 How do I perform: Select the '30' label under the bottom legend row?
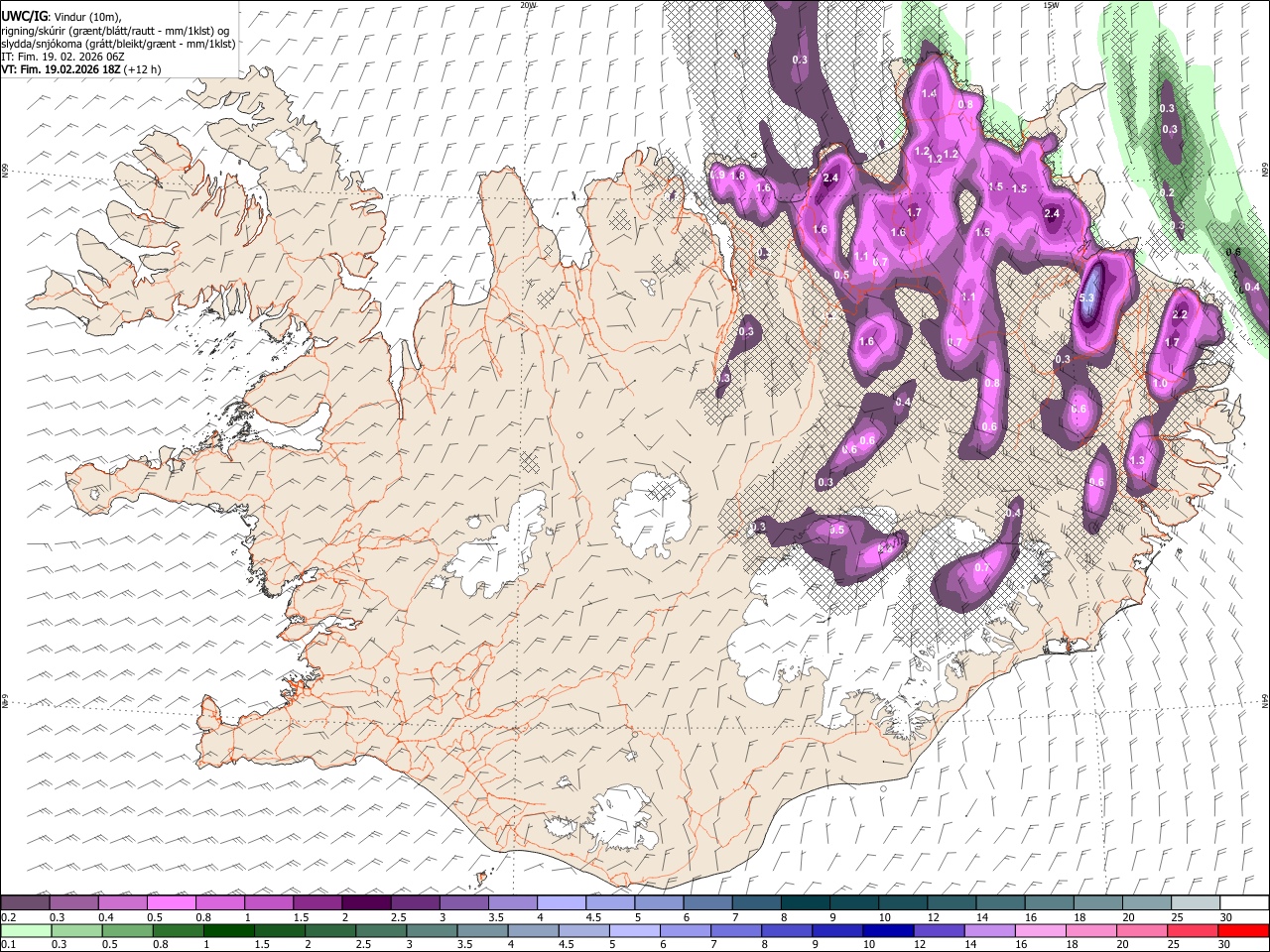(1226, 945)
